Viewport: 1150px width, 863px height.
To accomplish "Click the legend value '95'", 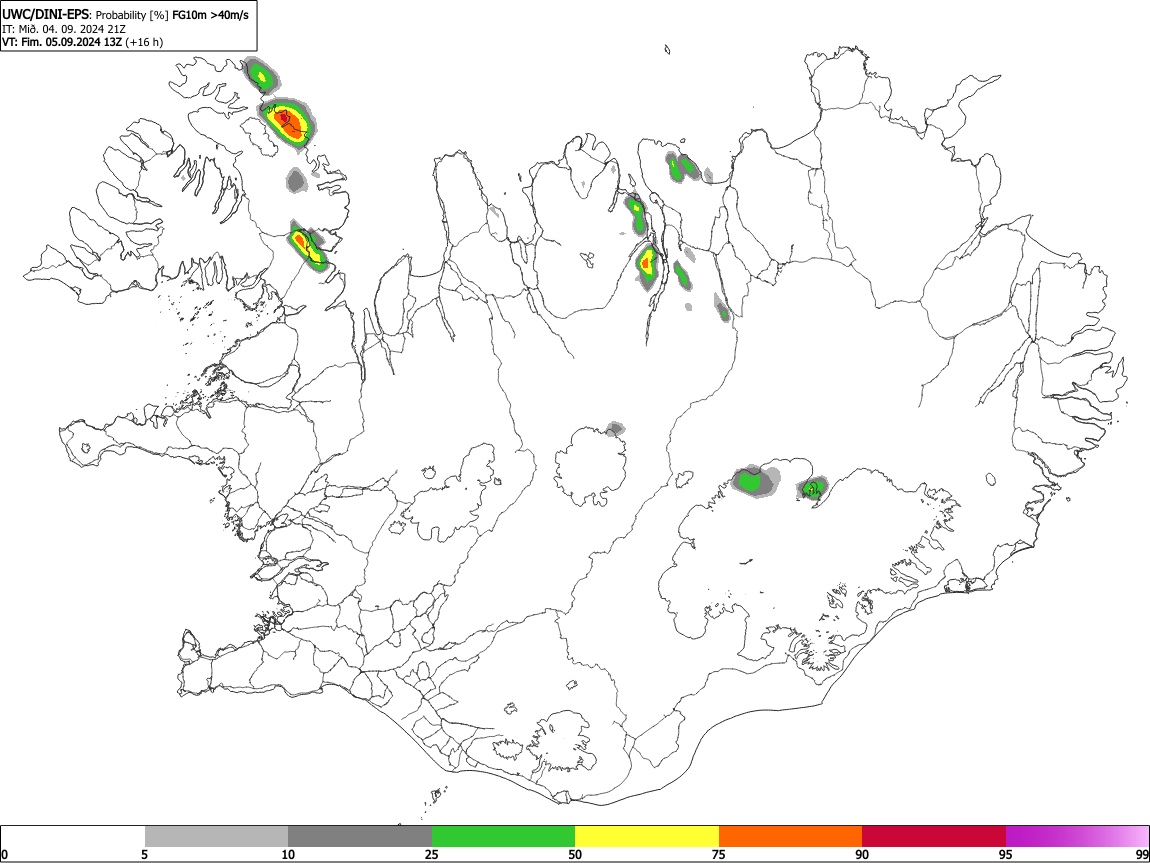I will [1006, 854].
